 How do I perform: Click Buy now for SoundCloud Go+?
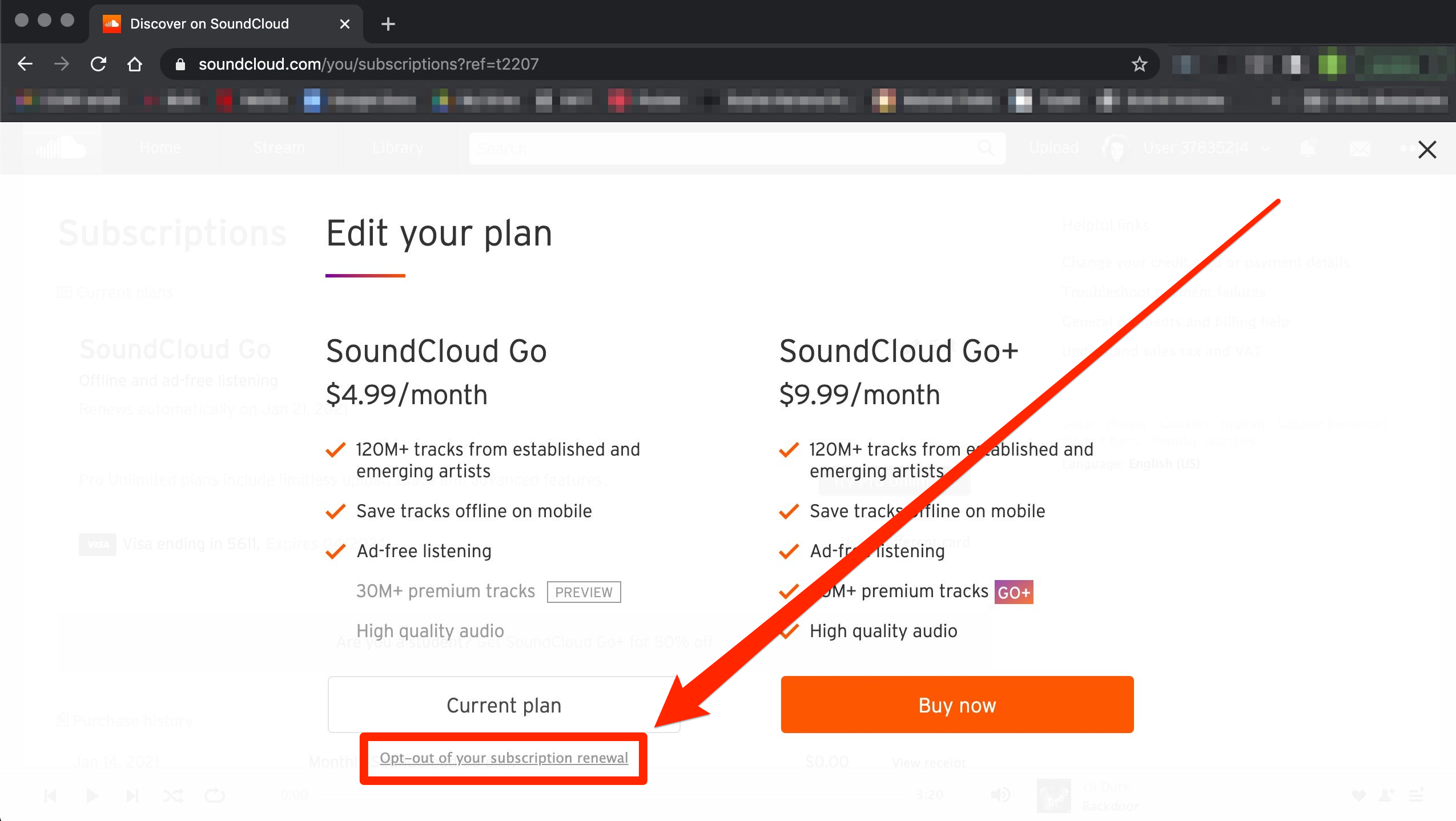[x=957, y=705]
